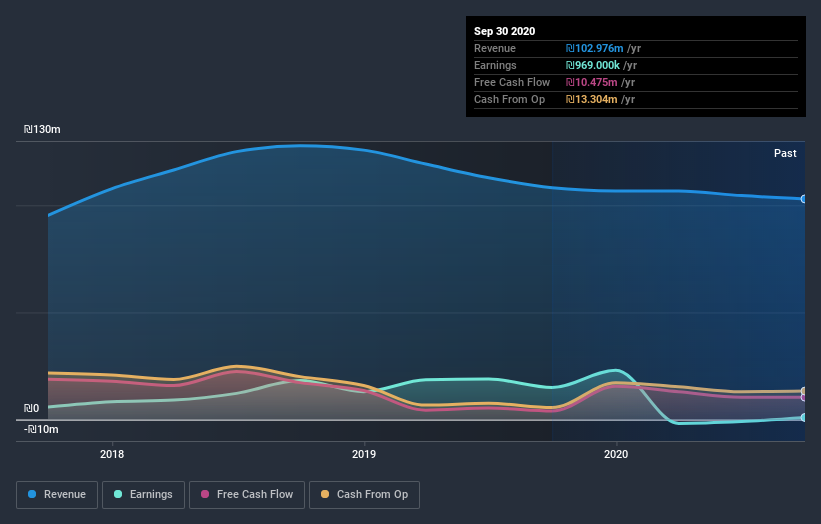Click the ₪130m y-axis label
The width and height of the screenshot is (821, 524).
point(42,129)
